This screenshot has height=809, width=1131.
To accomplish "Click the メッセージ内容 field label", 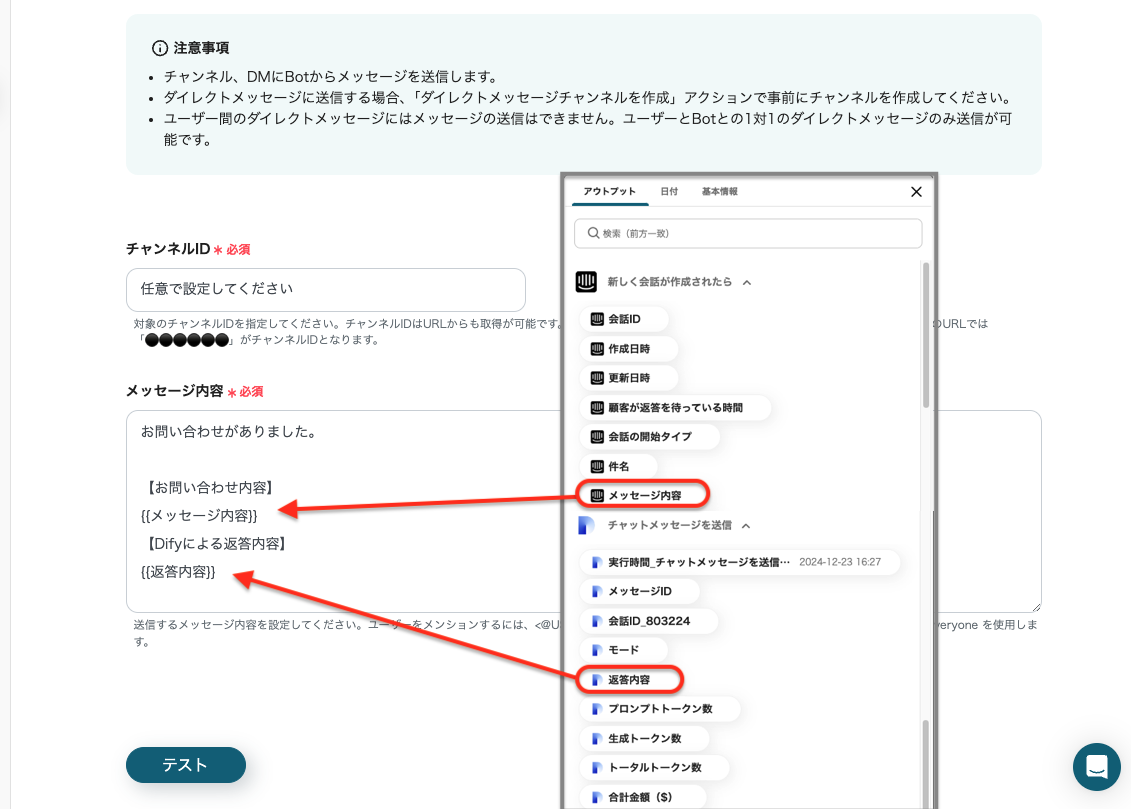I will (175, 392).
